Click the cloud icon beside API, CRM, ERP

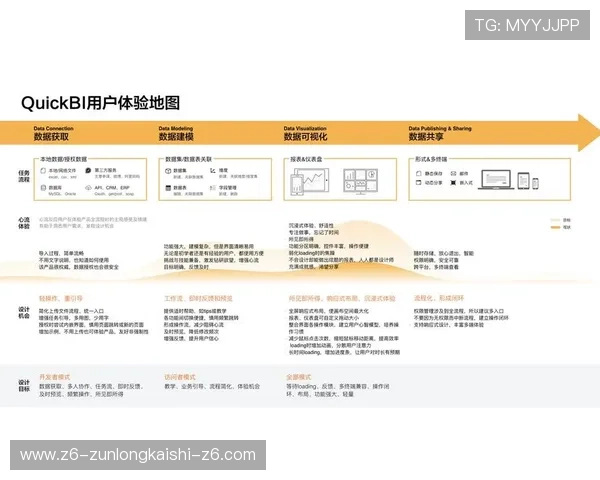click(88, 188)
